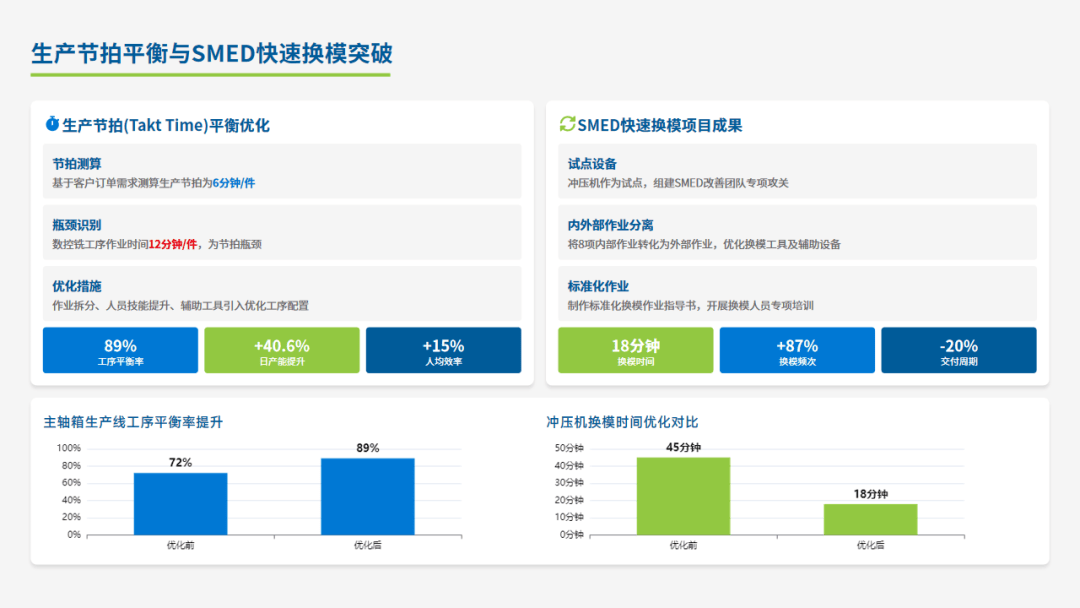The image size is (1080, 608).
Task: Select the 优化措施 section block
Action: pos(281,294)
